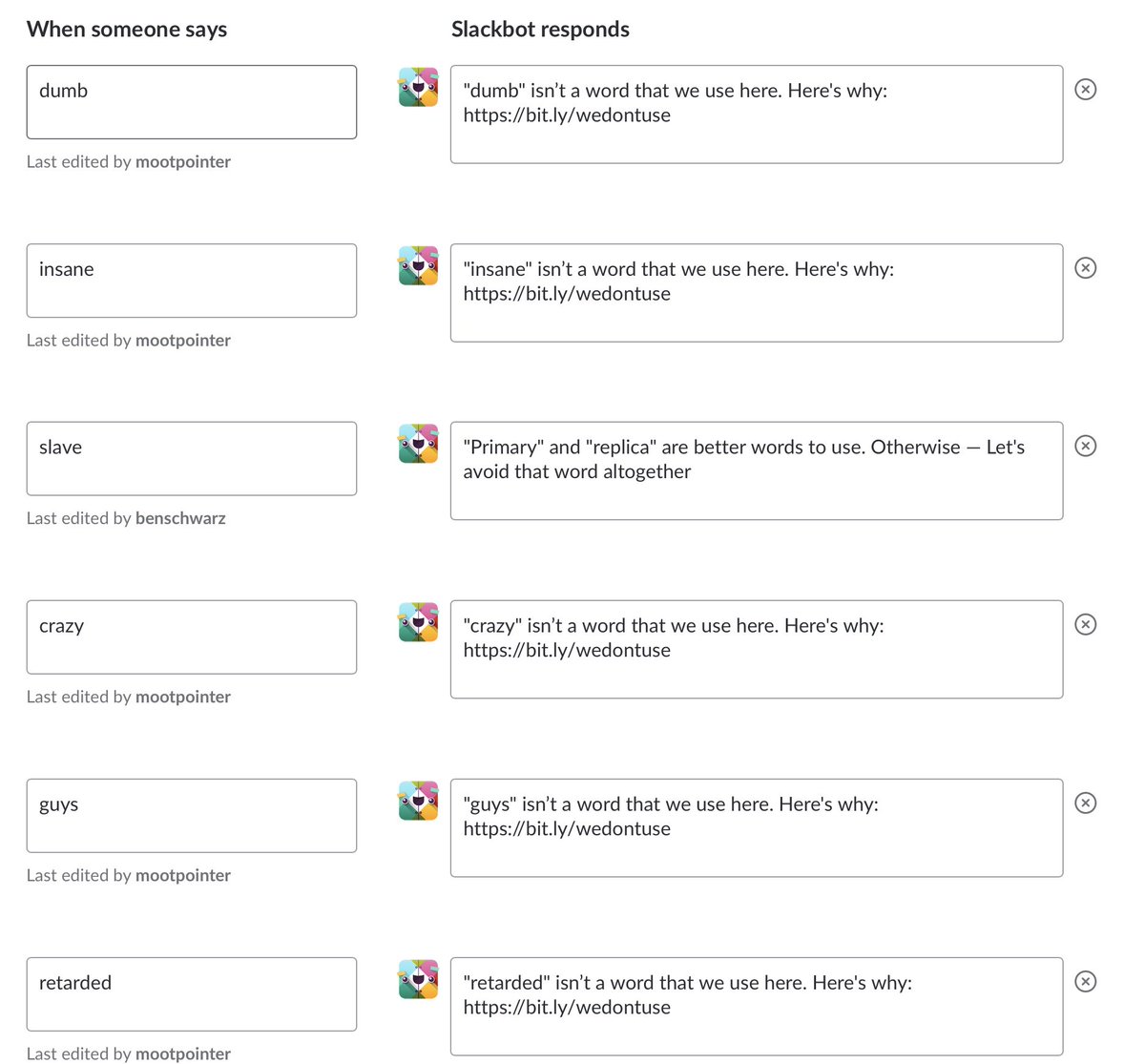Click Slackbot avatar in "retarded" row
The height and width of the screenshot is (1064, 1145).
(418, 979)
